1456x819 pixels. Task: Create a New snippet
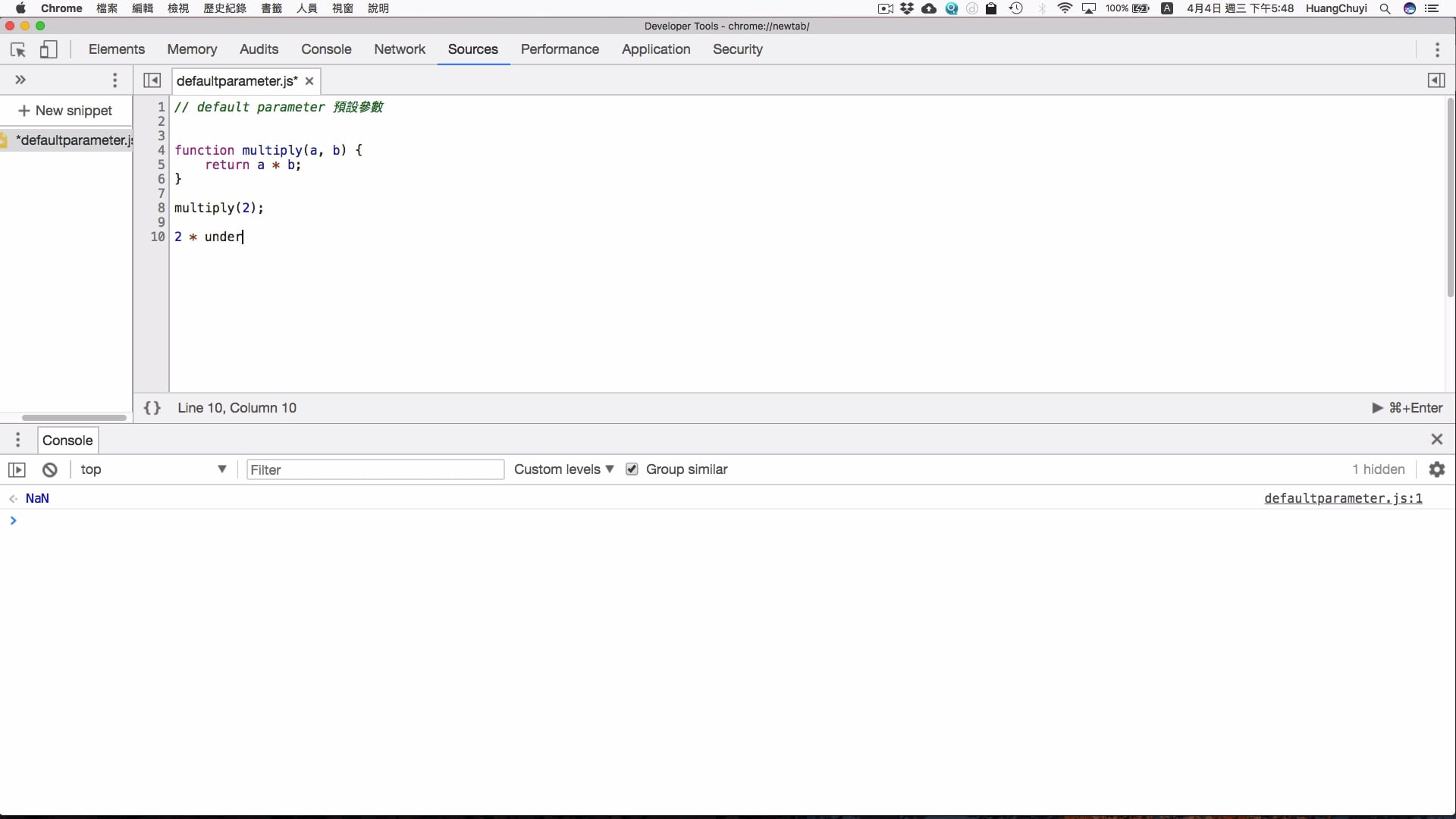tap(65, 111)
